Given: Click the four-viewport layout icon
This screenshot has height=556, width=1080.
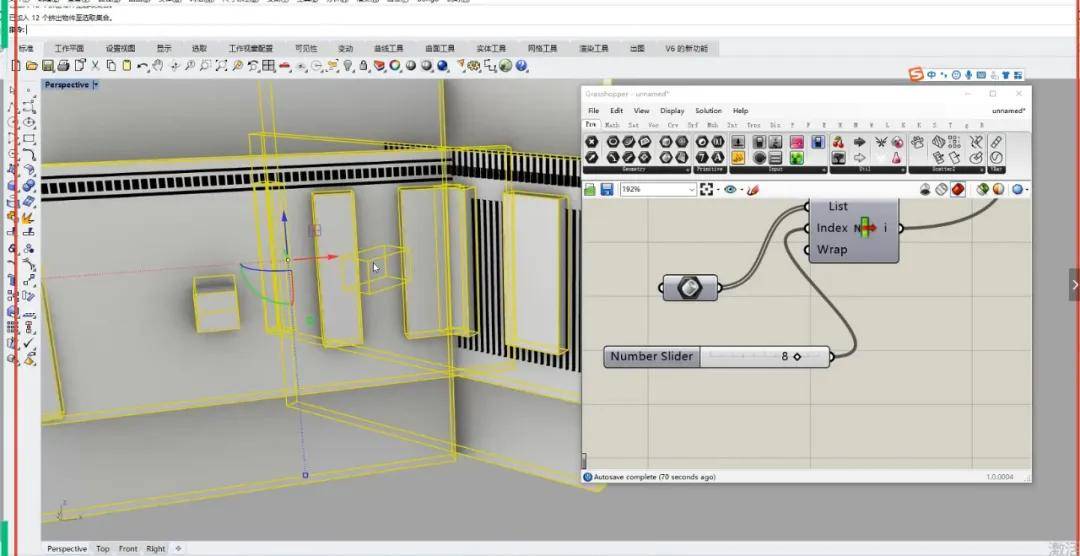Looking at the screenshot, I should tap(269, 65).
